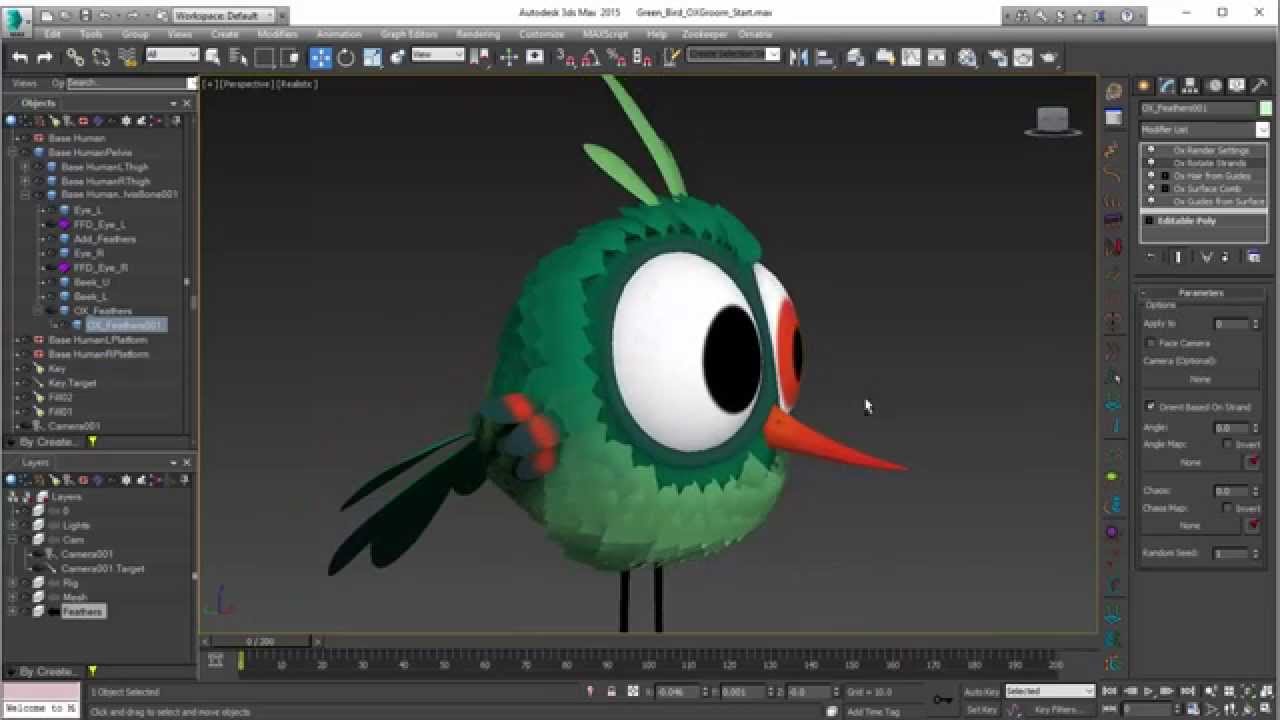Image resolution: width=1280 pixels, height=720 pixels.
Task: Expand the Rig layer
Action: [12, 582]
